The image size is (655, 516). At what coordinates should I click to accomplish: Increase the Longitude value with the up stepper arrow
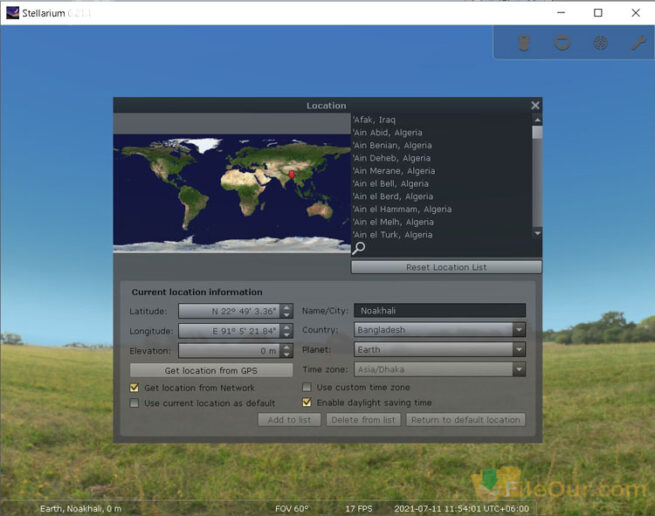click(287, 327)
